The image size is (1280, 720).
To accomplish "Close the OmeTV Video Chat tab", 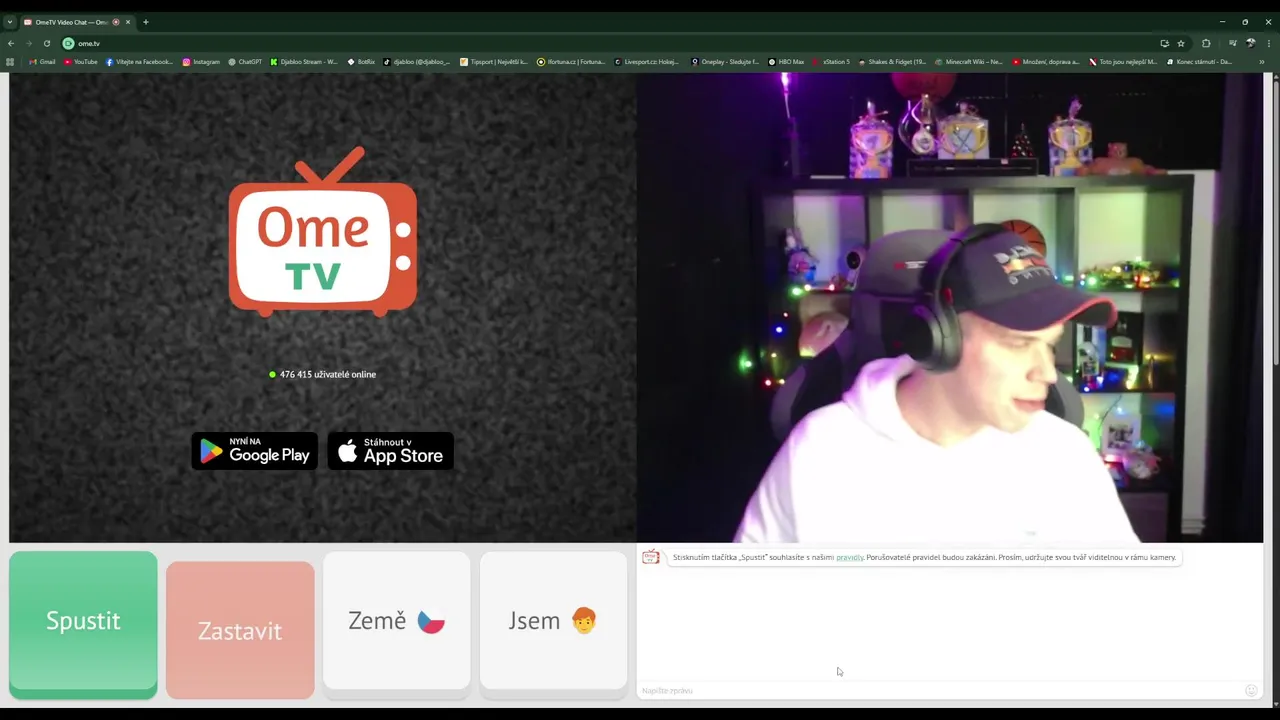I will (128, 22).
